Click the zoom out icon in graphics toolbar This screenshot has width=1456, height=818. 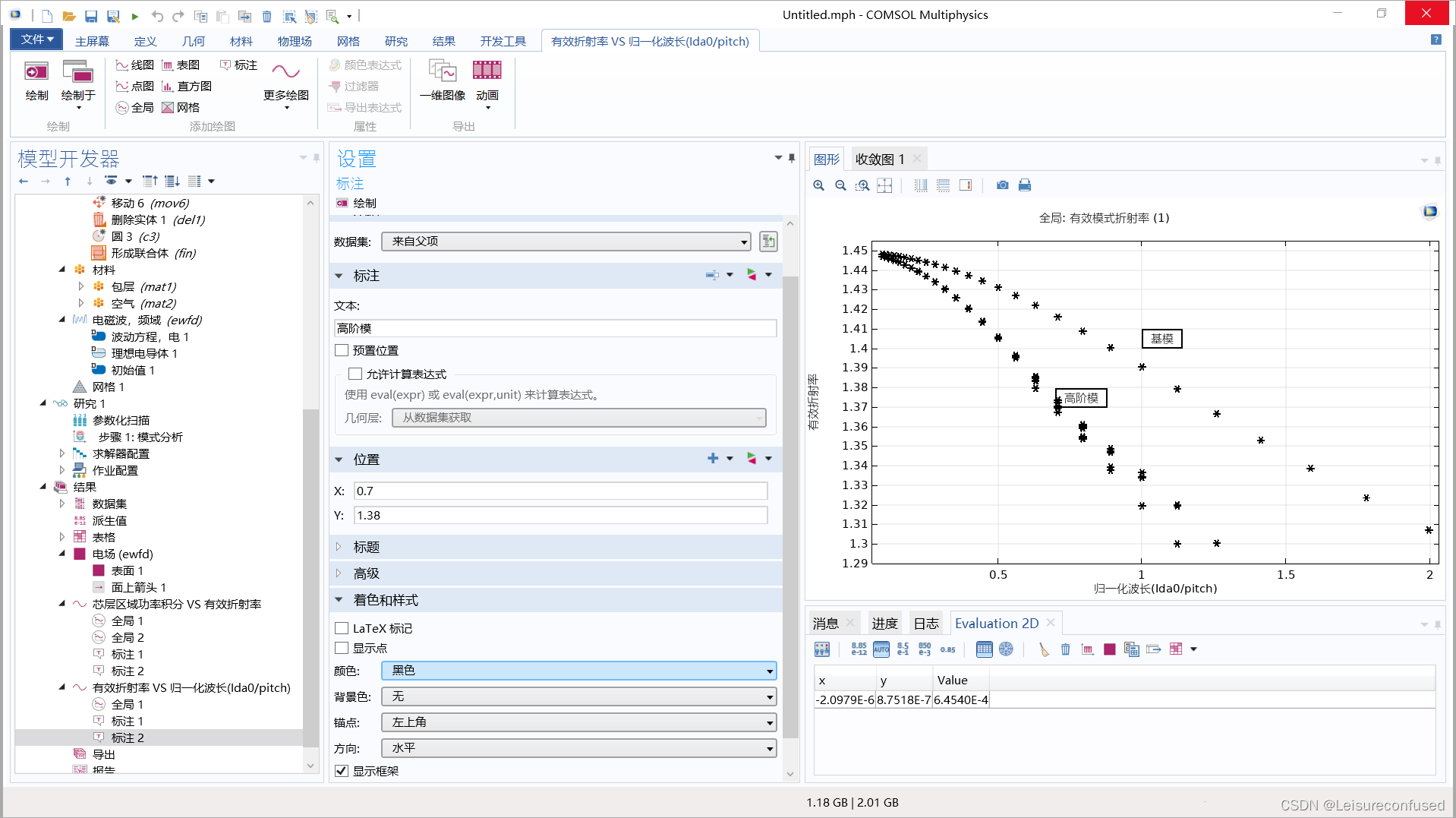coord(840,185)
